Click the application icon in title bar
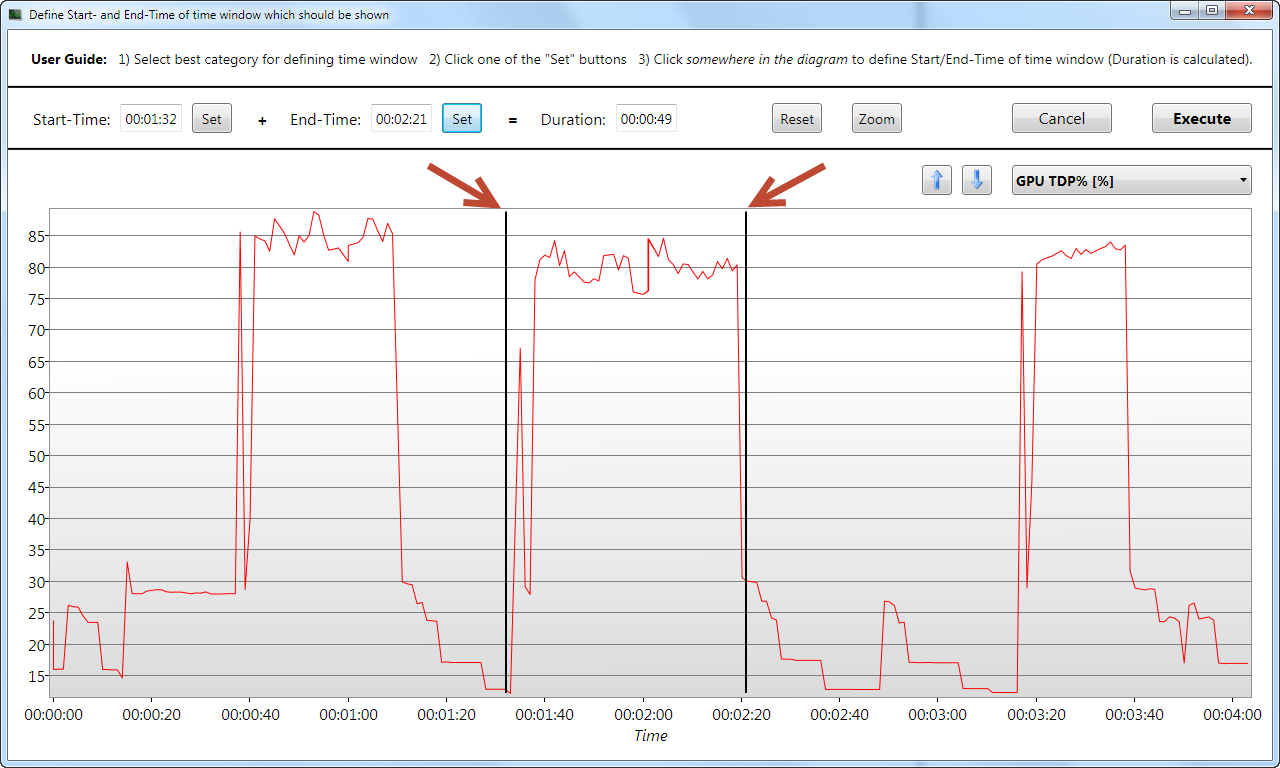 click(15, 15)
